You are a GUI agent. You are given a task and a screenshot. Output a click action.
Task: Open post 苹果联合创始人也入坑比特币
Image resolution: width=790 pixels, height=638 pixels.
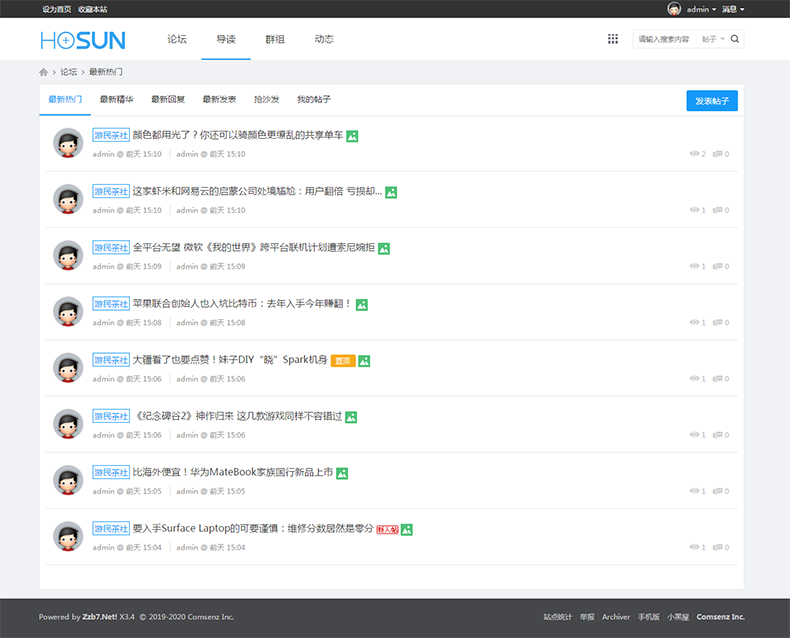pyautogui.click(x=242, y=304)
